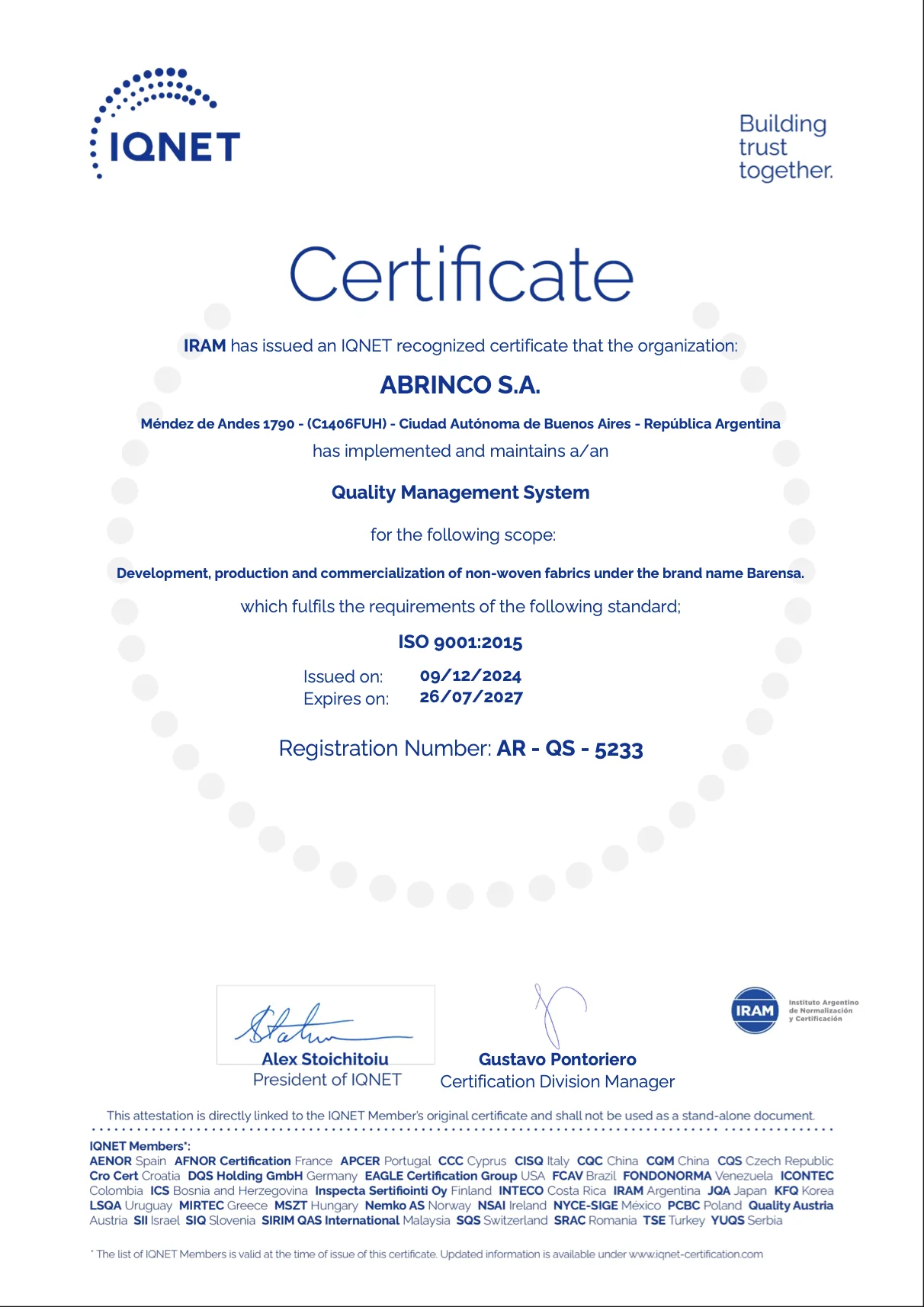The image size is (924, 1307).
Task: Click 'NYCE-SIGE' member entry
Action: click(586, 1206)
